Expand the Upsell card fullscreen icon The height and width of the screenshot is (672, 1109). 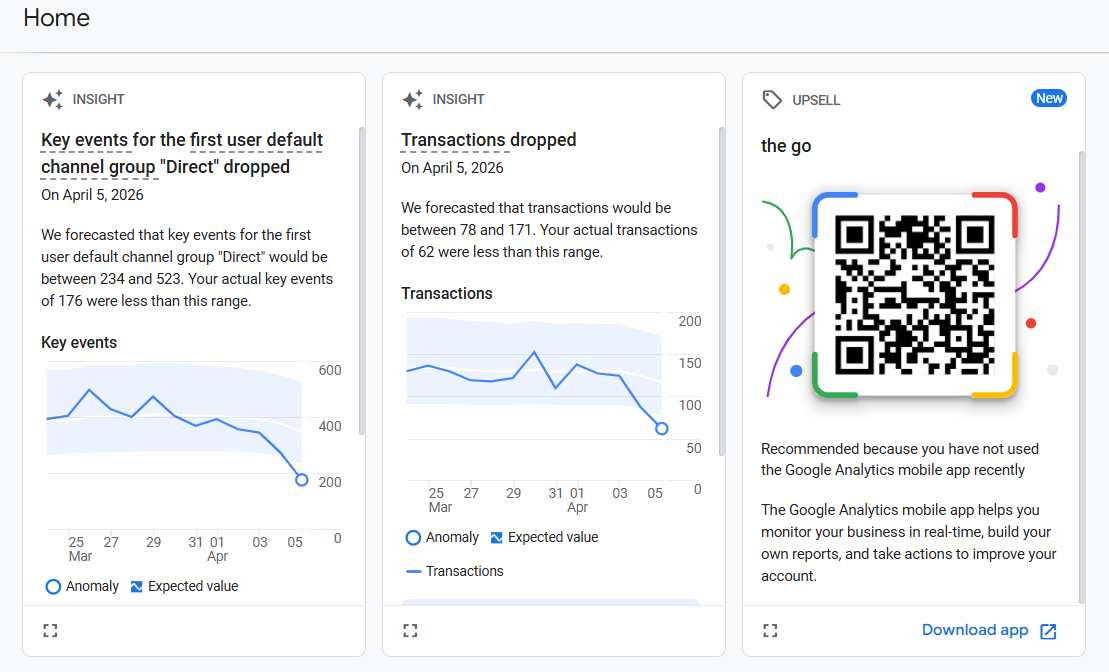770,630
